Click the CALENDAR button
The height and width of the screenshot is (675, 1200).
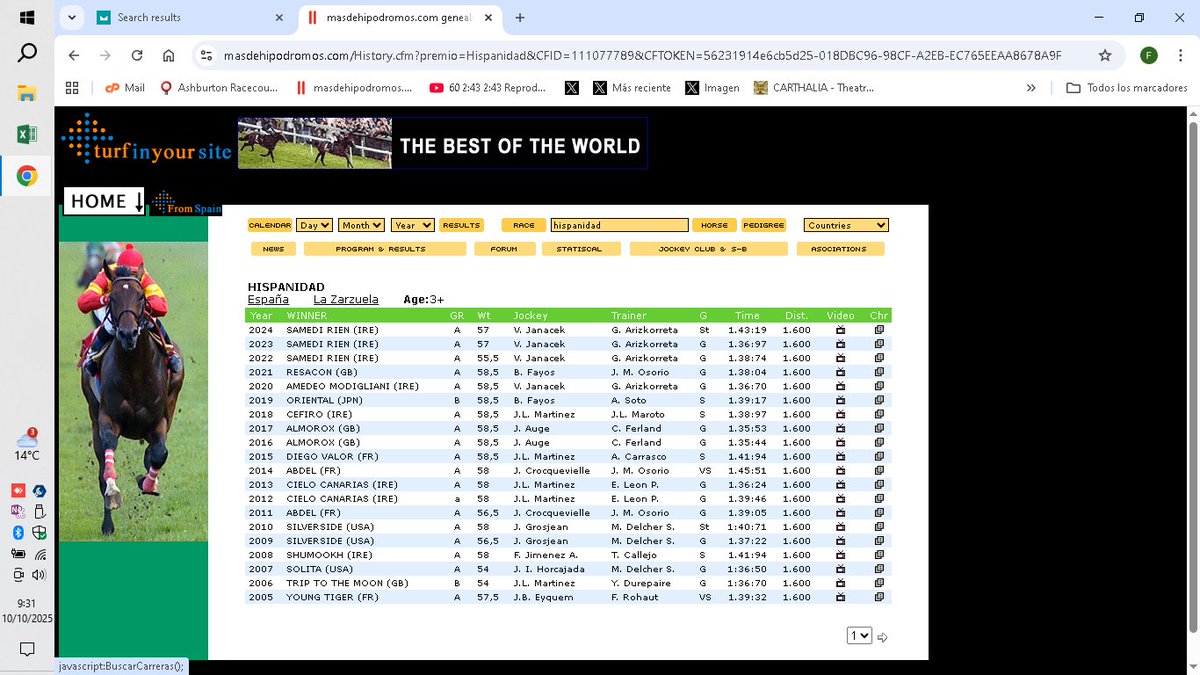pos(270,225)
